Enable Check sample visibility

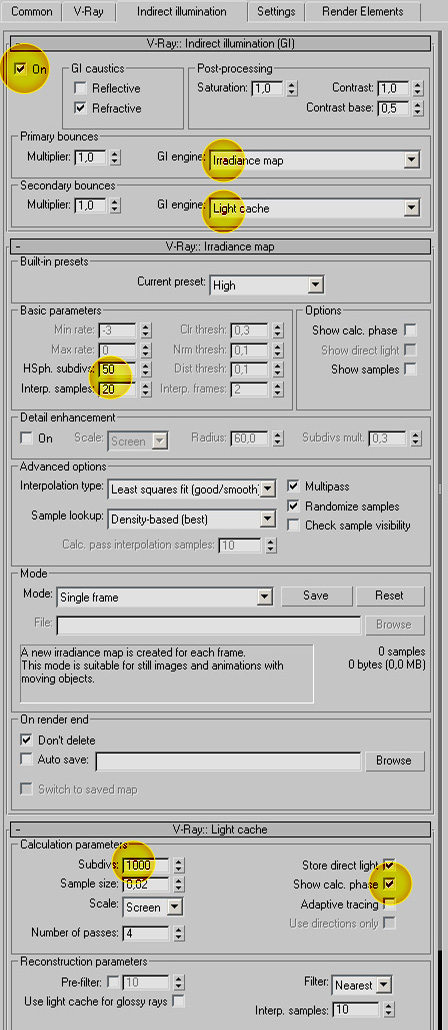tap(294, 526)
